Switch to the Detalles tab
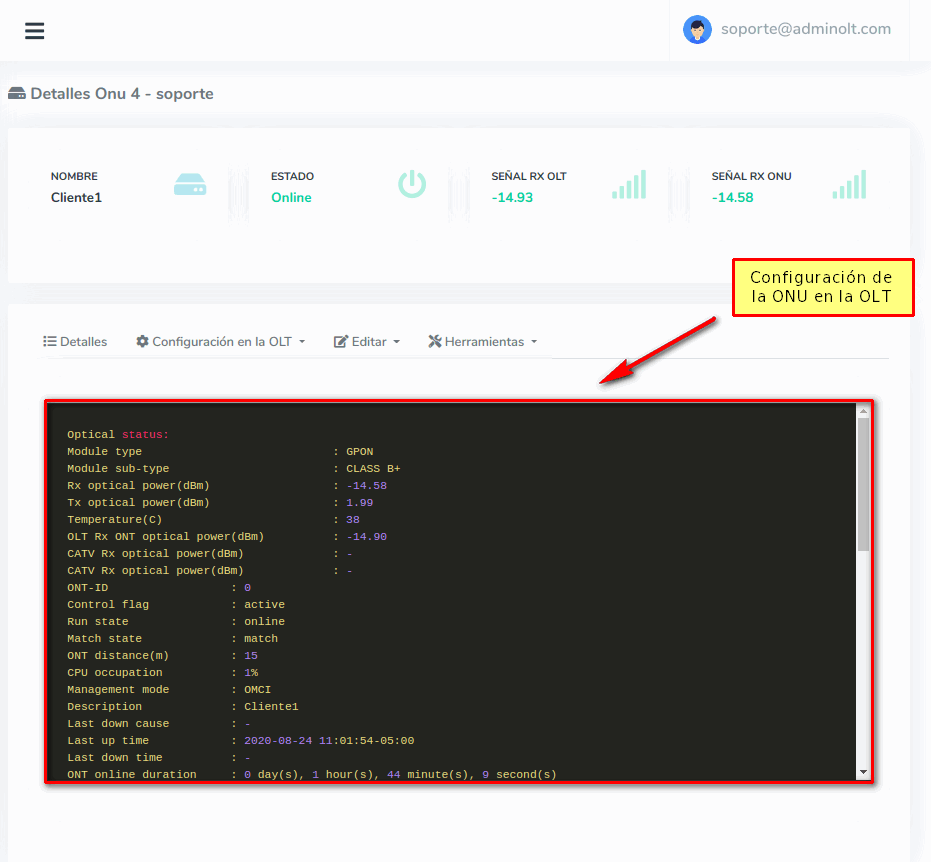 [75, 341]
